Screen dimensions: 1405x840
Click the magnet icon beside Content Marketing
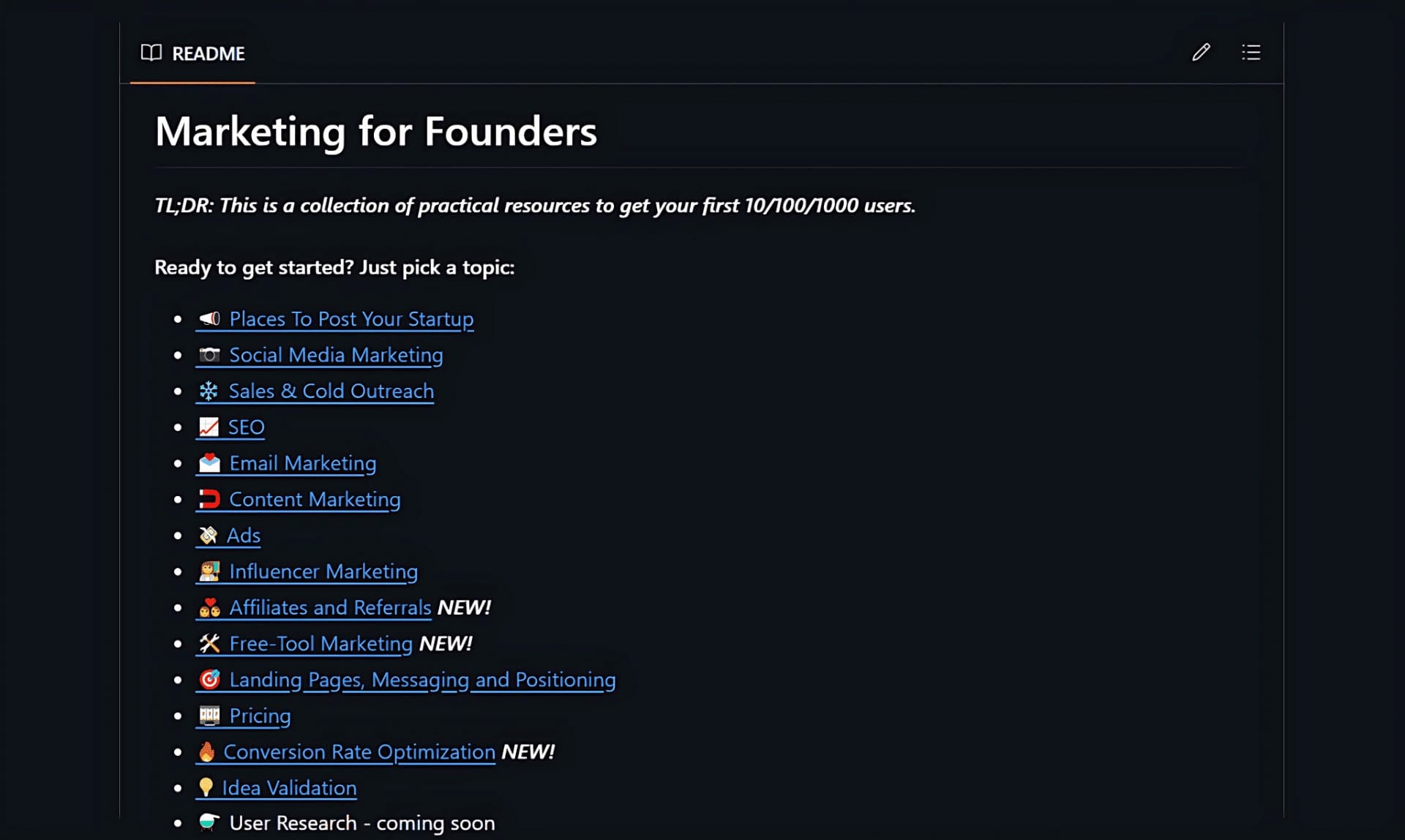pyautogui.click(x=210, y=498)
